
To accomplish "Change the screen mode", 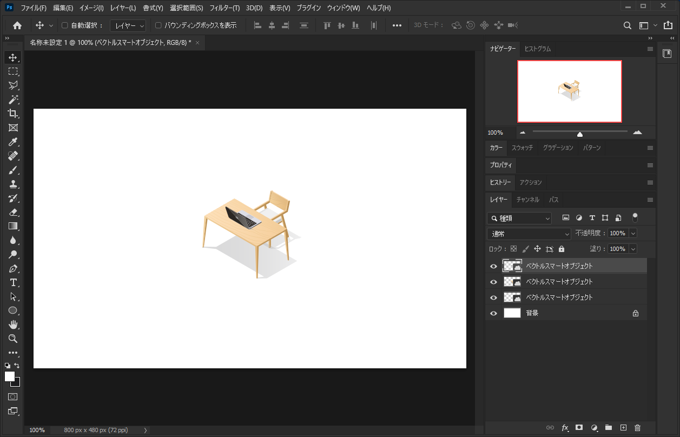I will pyautogui.click(x=13, y=411).
